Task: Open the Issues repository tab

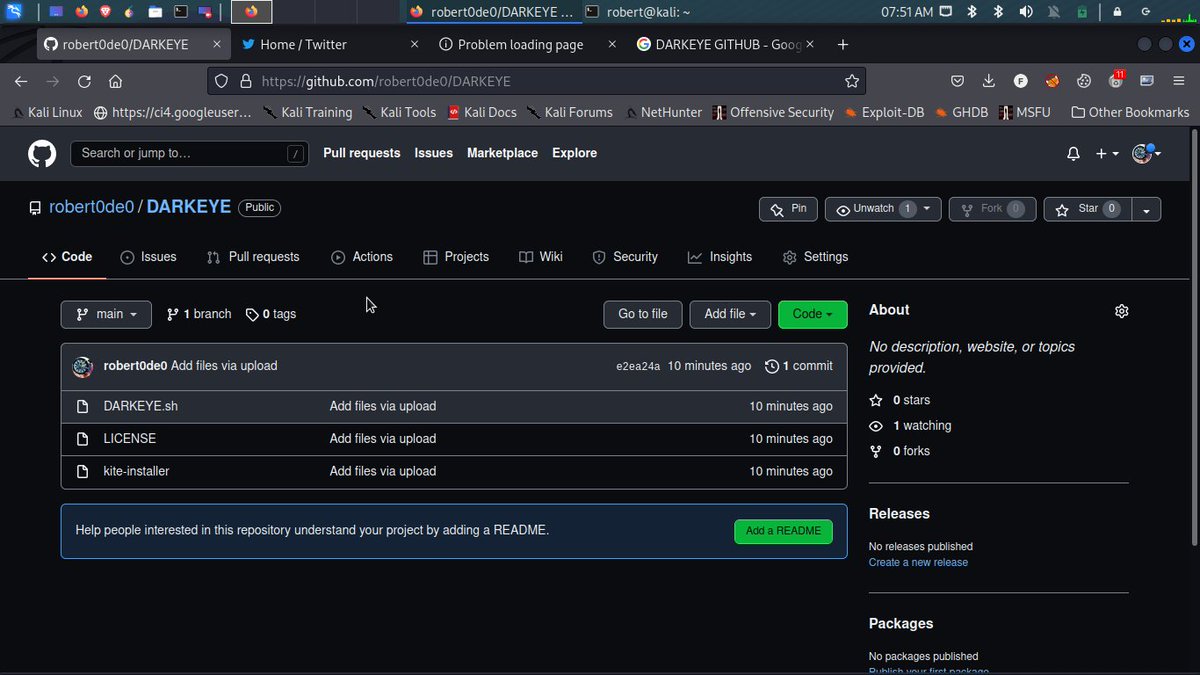Action: pyautogui.click(x=148, y=257)
